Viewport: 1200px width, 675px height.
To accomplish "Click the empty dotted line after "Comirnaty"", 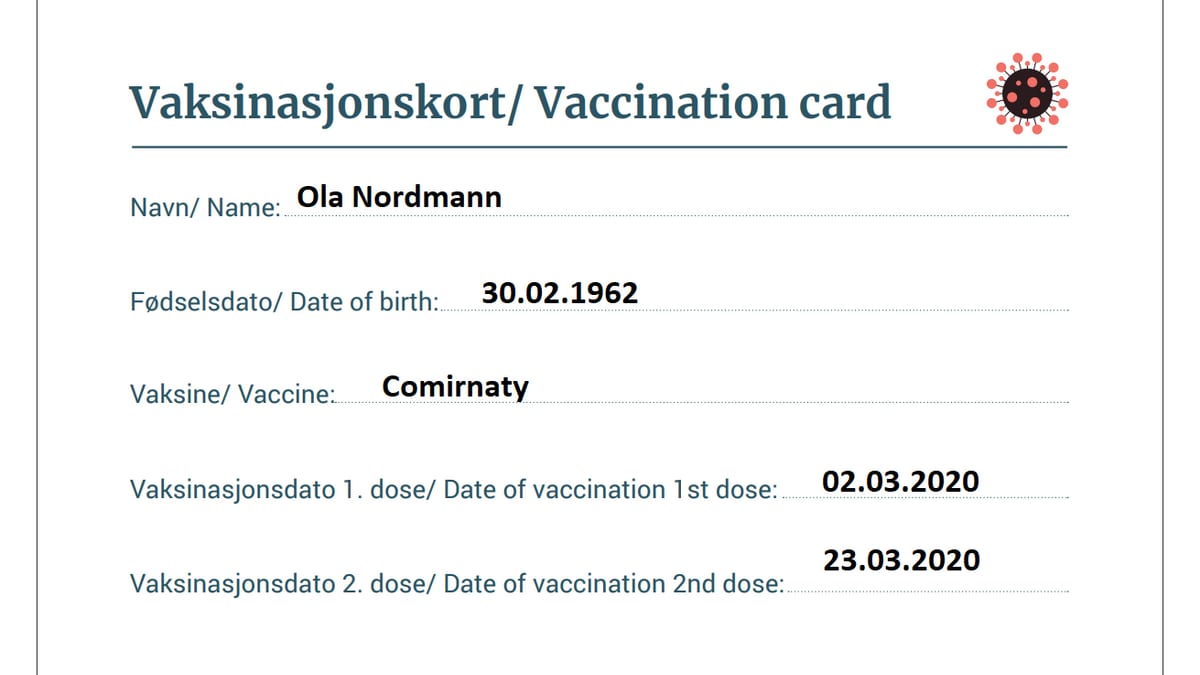I will pos(800,403).
